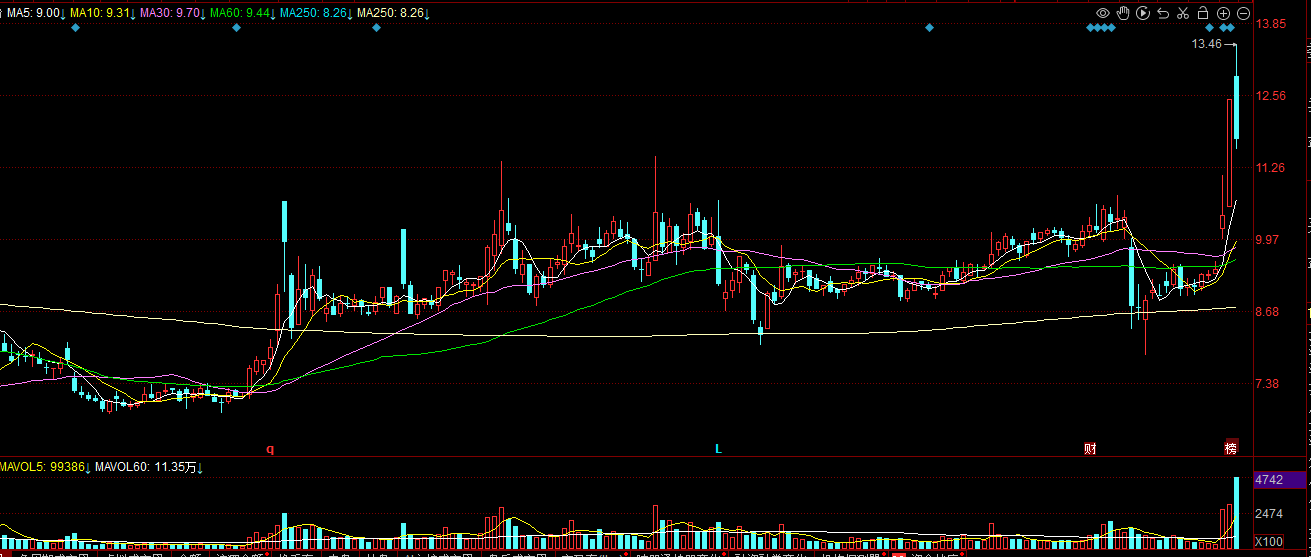This screenshot has width=1311, height=557.
Task: Toggle the eye visibility icon on chart toolbar
Action: pyautogui.click(x=1103, y=13)
